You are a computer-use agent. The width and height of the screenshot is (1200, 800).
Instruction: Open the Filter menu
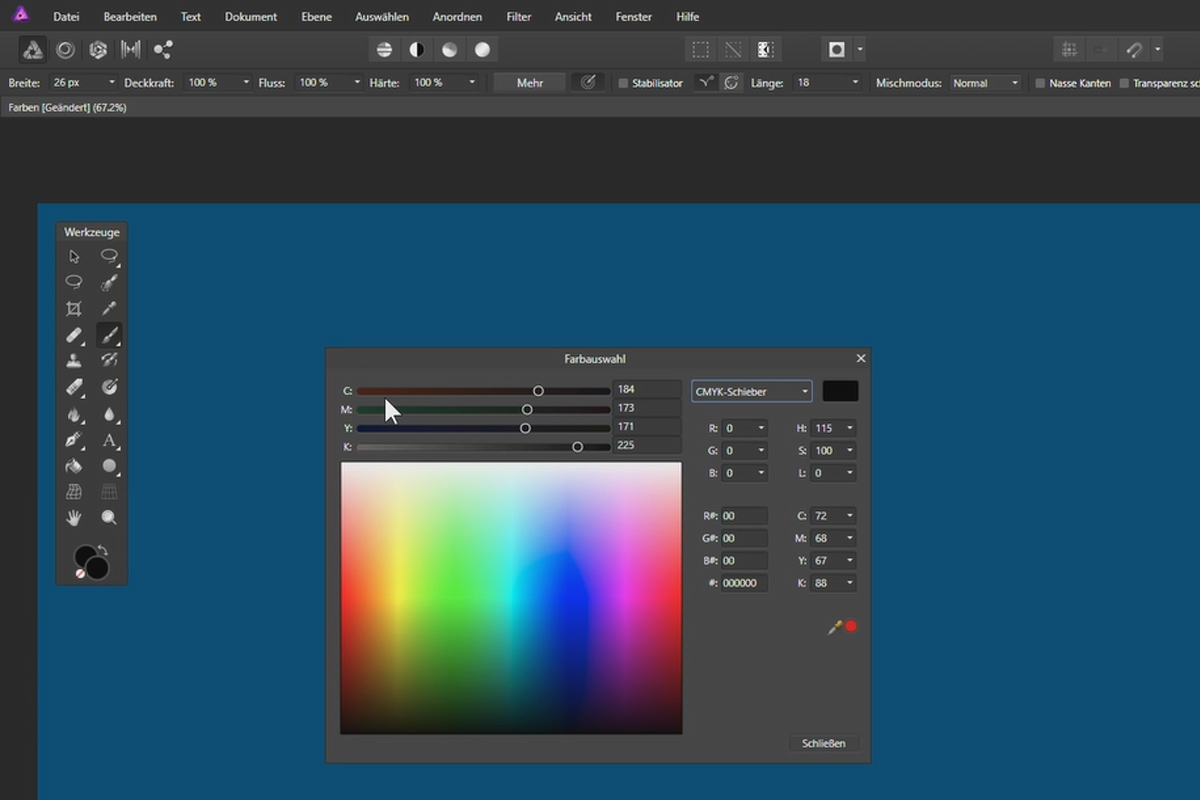(x=518, y=16)
